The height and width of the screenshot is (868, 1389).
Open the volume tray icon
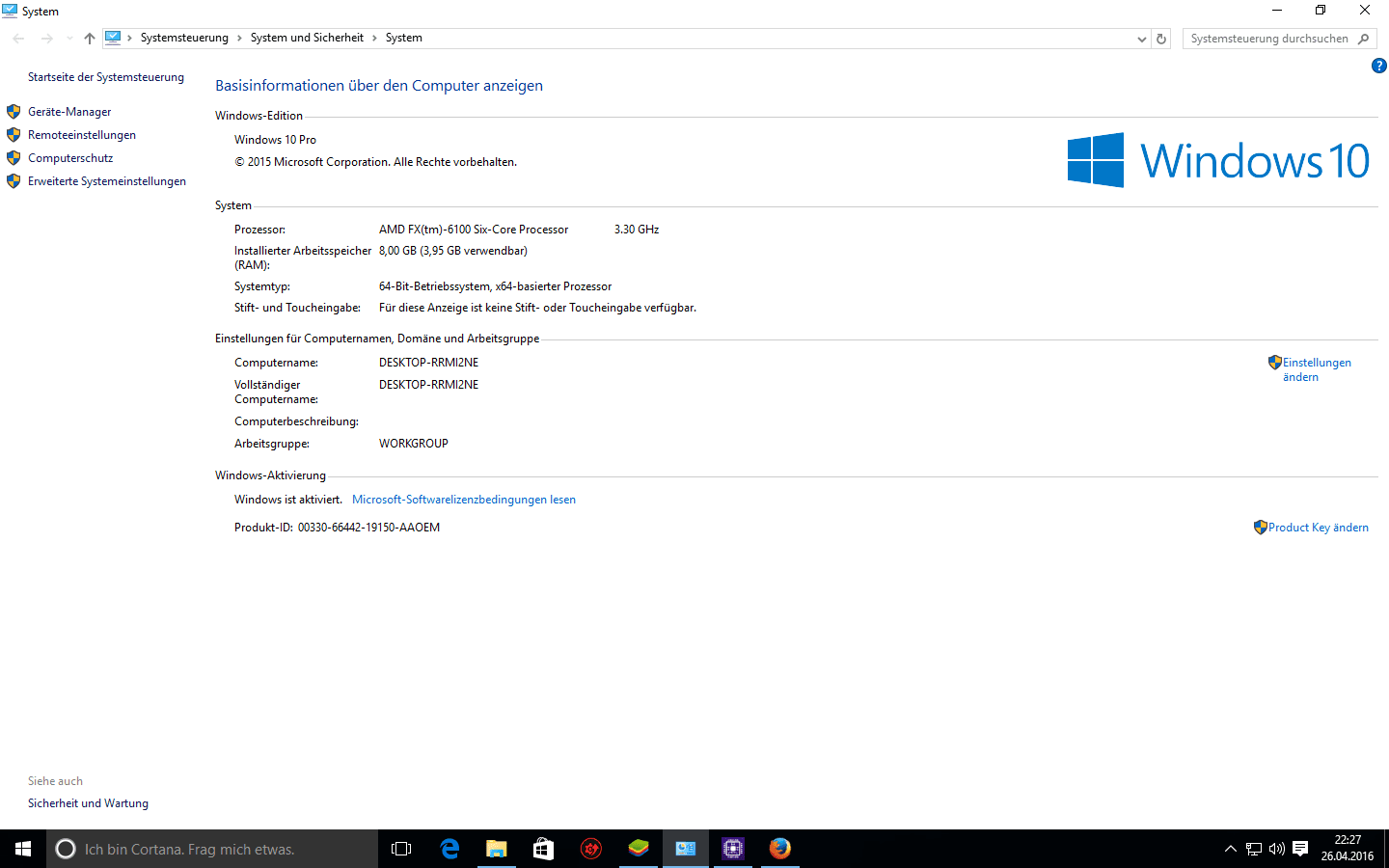click(1277, 849)
